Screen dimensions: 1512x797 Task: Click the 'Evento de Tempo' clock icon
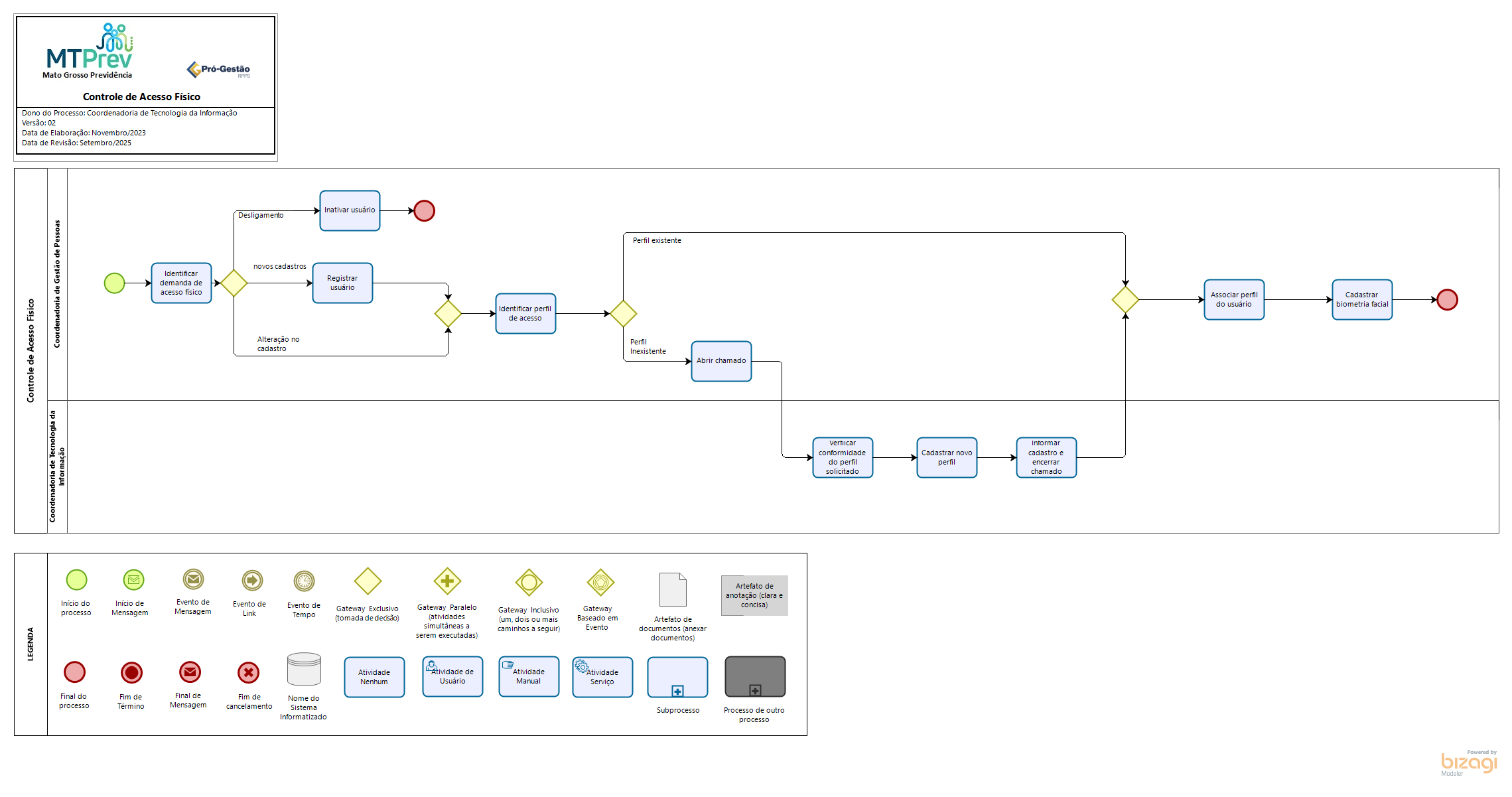pyautogui.click(x=304, y=581)
